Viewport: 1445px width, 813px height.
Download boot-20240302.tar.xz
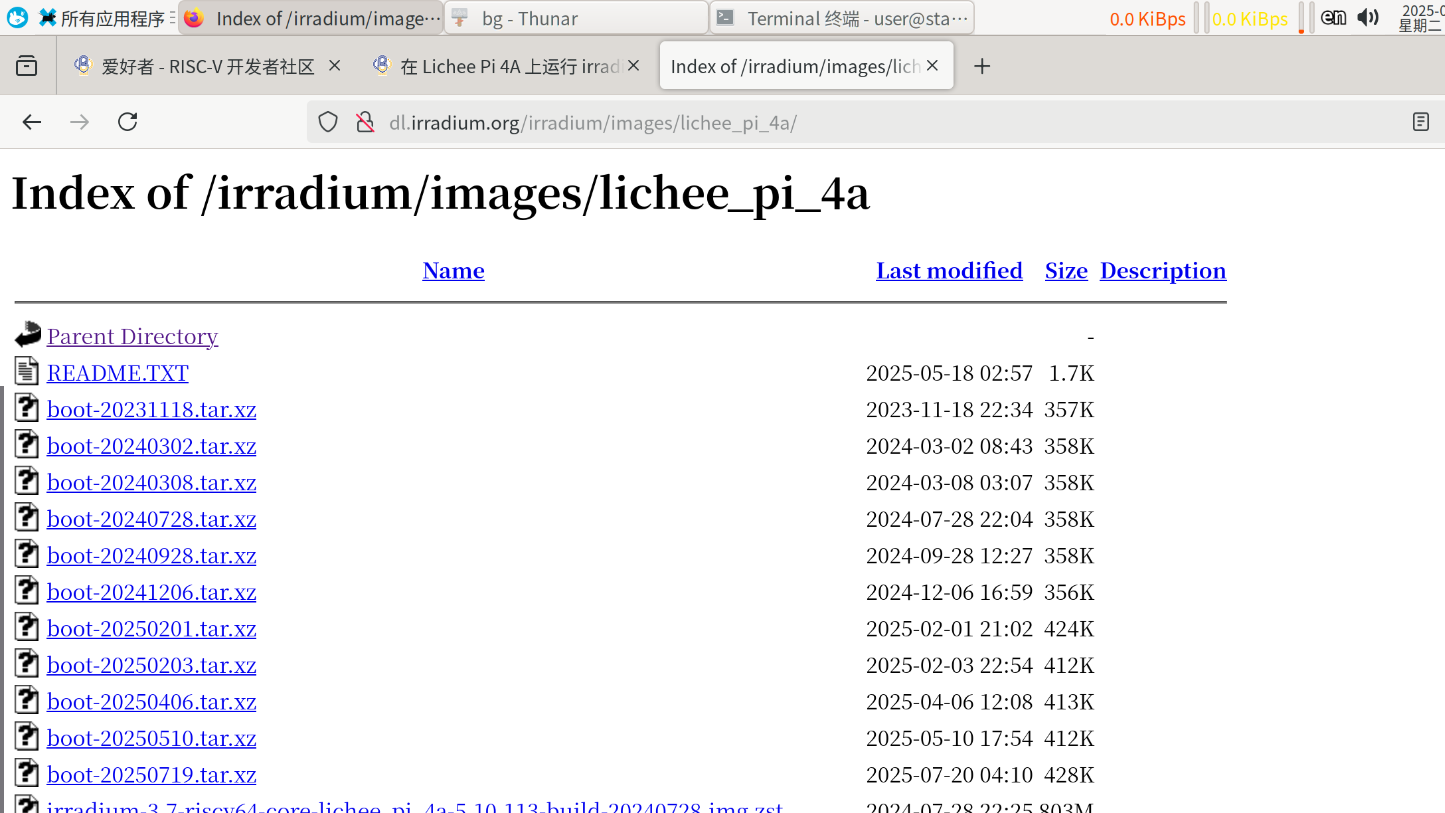point(151,446)
